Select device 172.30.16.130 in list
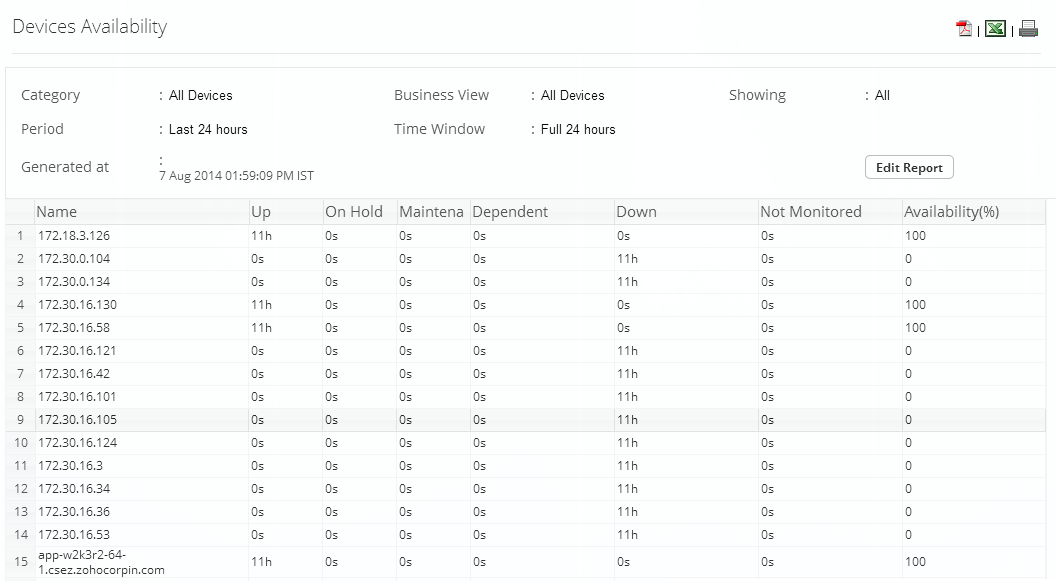Screen dimensions: 1056x584 (77, 305)
